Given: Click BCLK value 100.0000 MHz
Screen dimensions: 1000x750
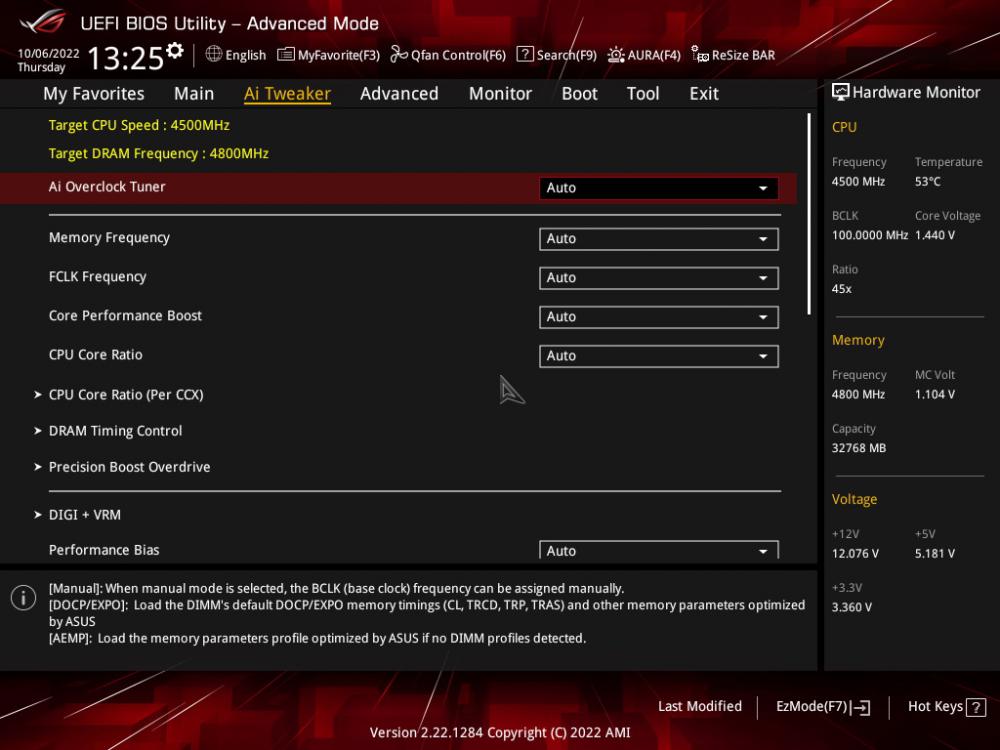Looking at the screenshot, I should point(870,235).
